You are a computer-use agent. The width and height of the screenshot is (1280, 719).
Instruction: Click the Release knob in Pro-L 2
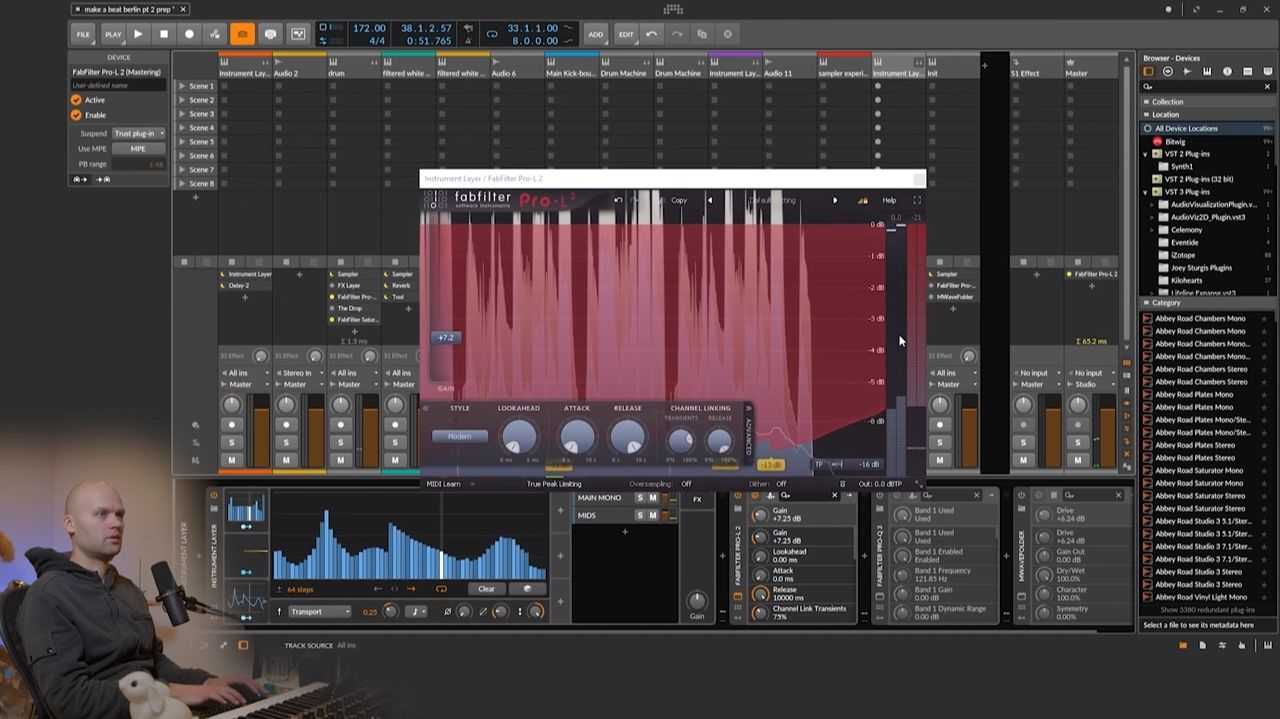pyautogui.click(x=627, y=437)
